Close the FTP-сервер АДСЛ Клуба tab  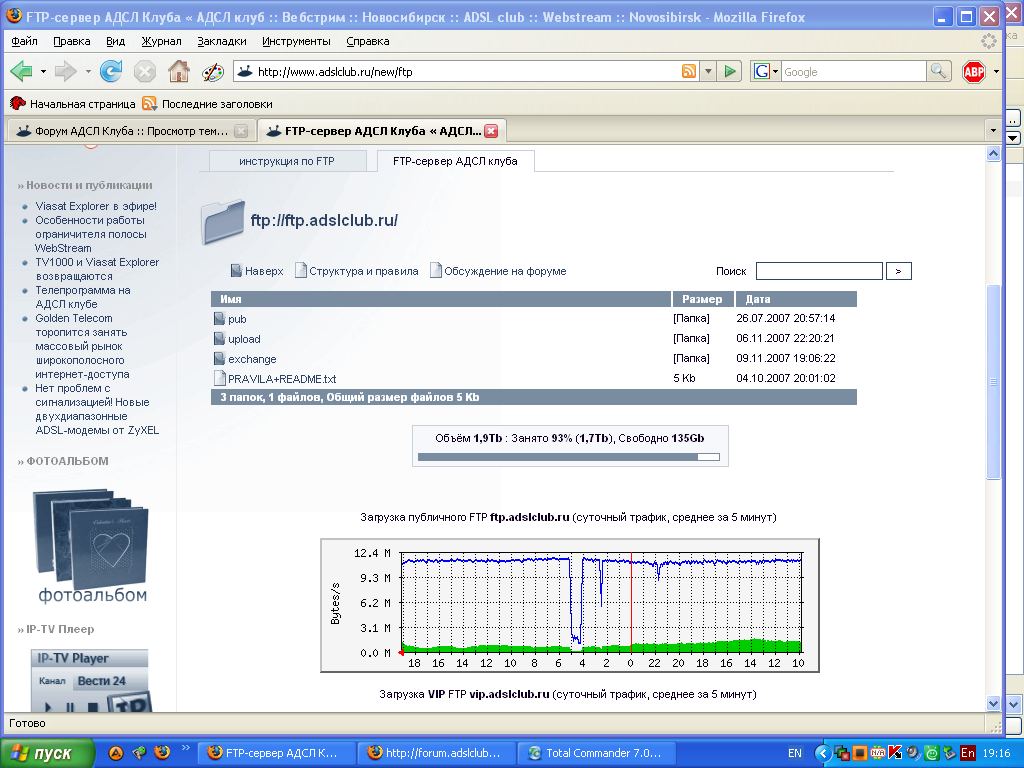491,131
